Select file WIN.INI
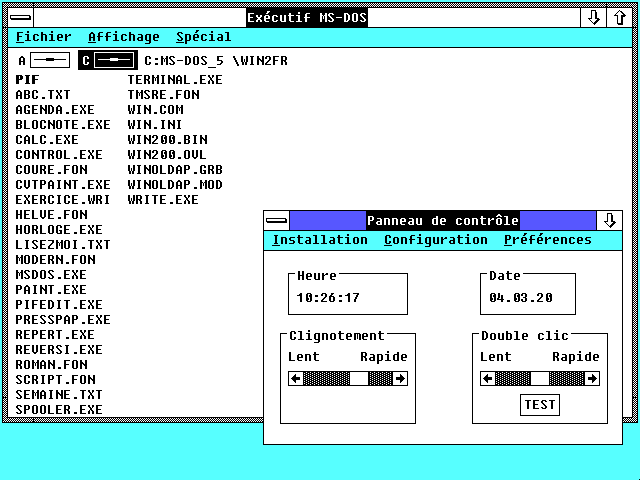This screenshot has width=640, height=480. (155, 124)
